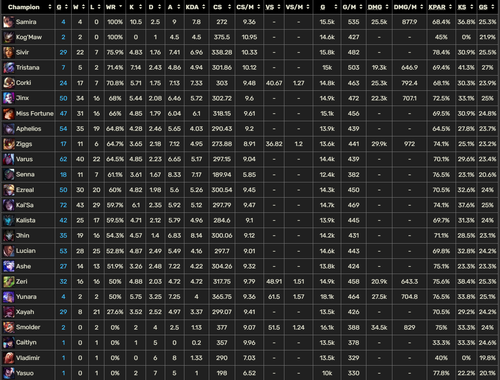Sort by KDA column header
Screen dimensions: 500x380
pos(196,7)
